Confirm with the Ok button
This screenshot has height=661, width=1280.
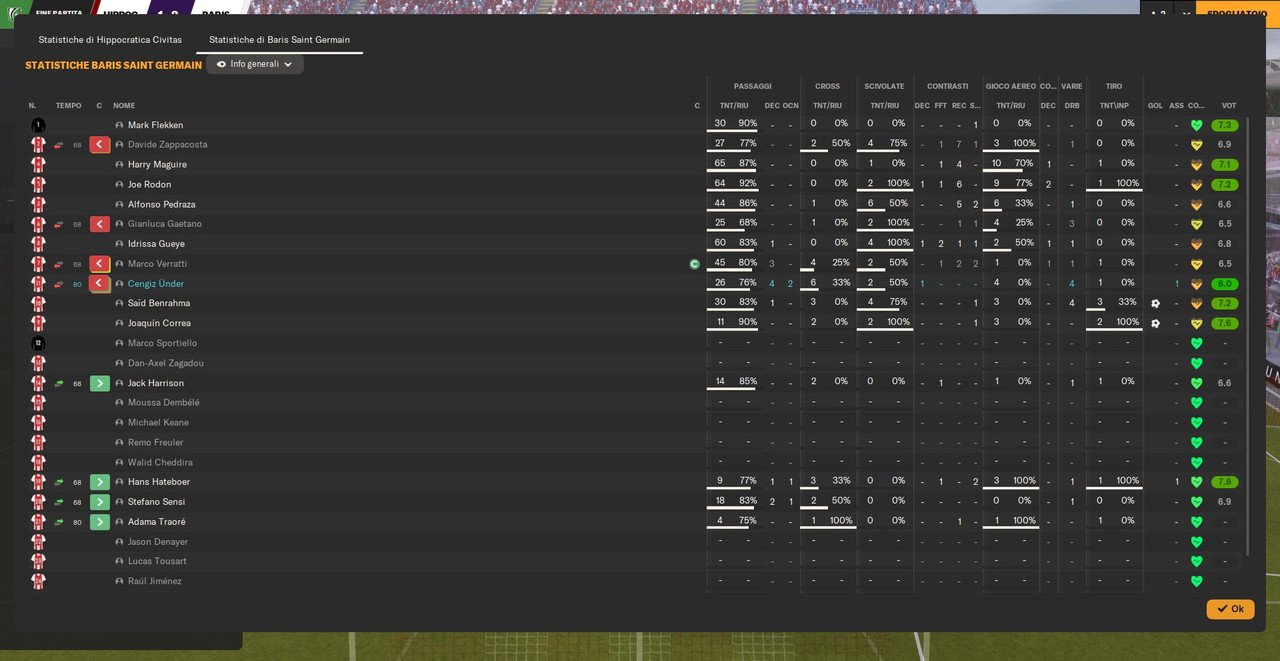point(1230,609)
